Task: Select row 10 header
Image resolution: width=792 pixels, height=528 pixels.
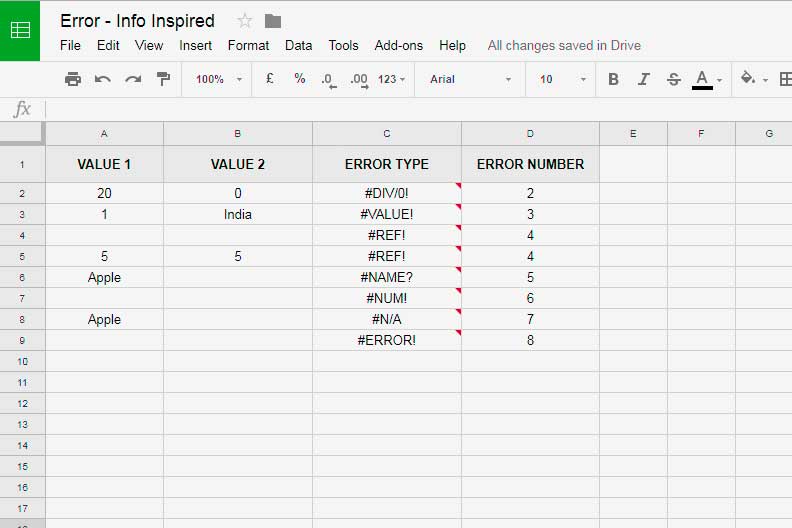Action: (x=22, y=361)
